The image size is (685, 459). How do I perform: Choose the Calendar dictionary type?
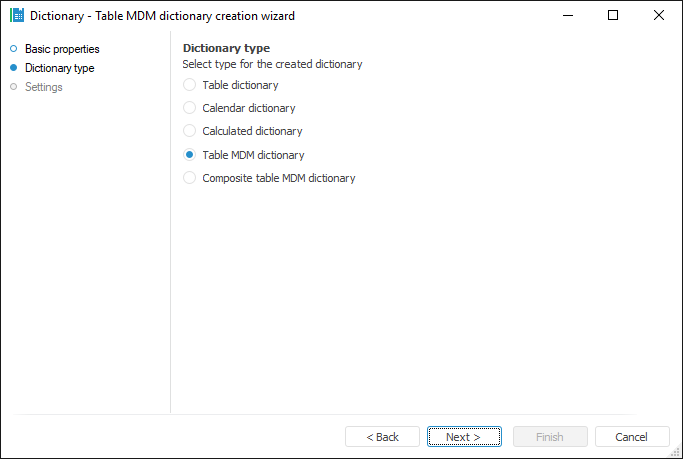pos(190,108)
